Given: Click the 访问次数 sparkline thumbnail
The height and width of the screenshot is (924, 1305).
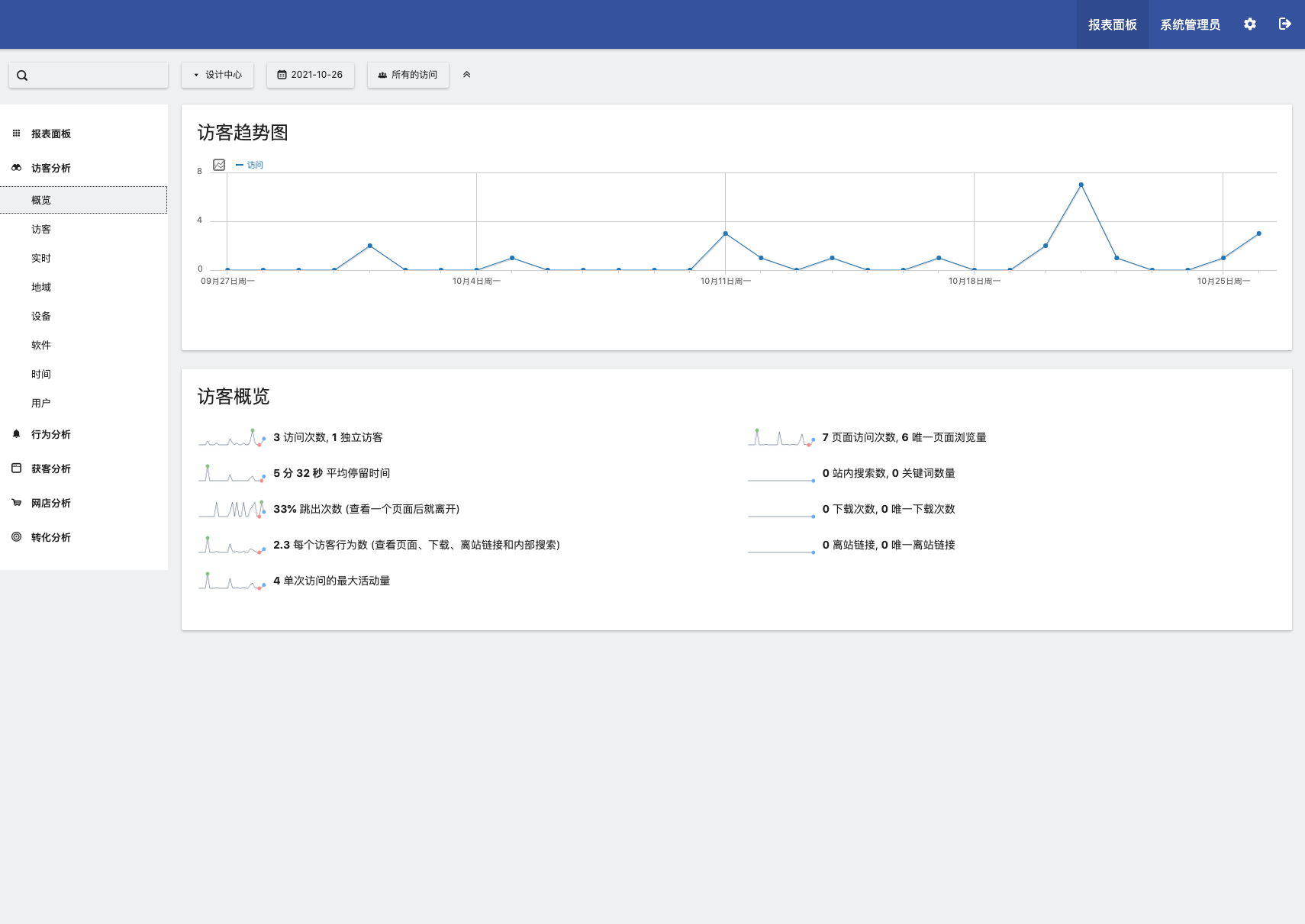Looking at the screenshot, I should tap(232, 437).
